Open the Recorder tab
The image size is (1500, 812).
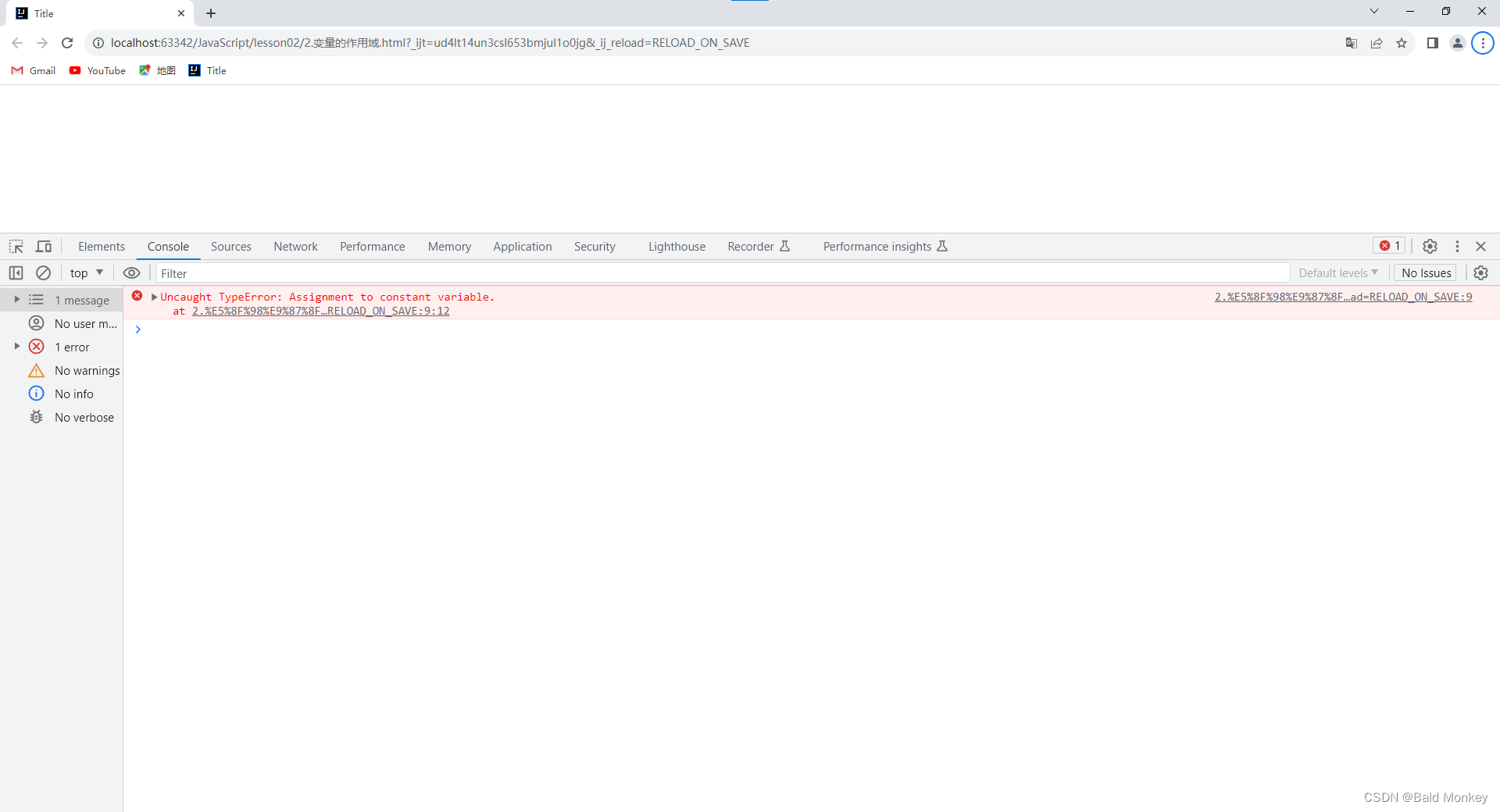[759, 247]
